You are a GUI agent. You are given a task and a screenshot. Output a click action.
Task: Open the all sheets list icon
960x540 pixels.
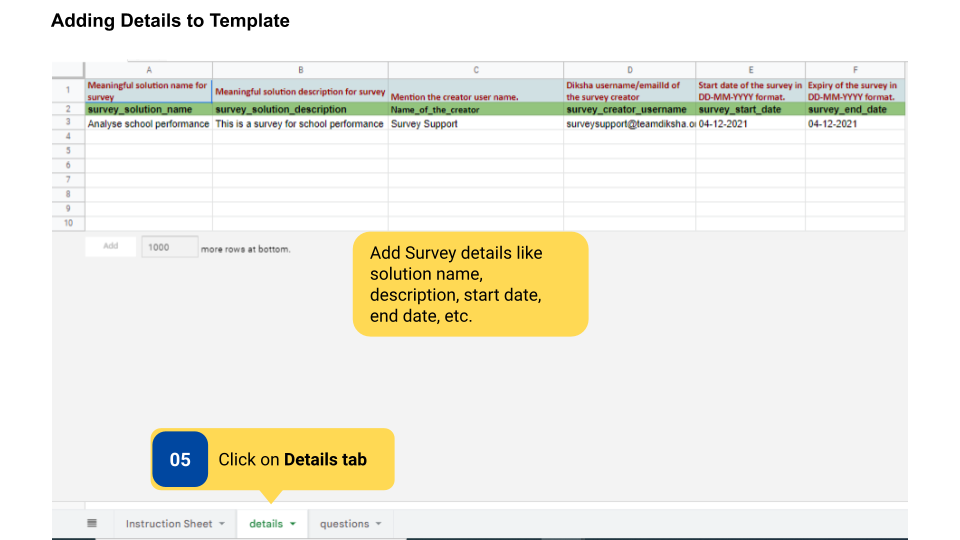92,523
